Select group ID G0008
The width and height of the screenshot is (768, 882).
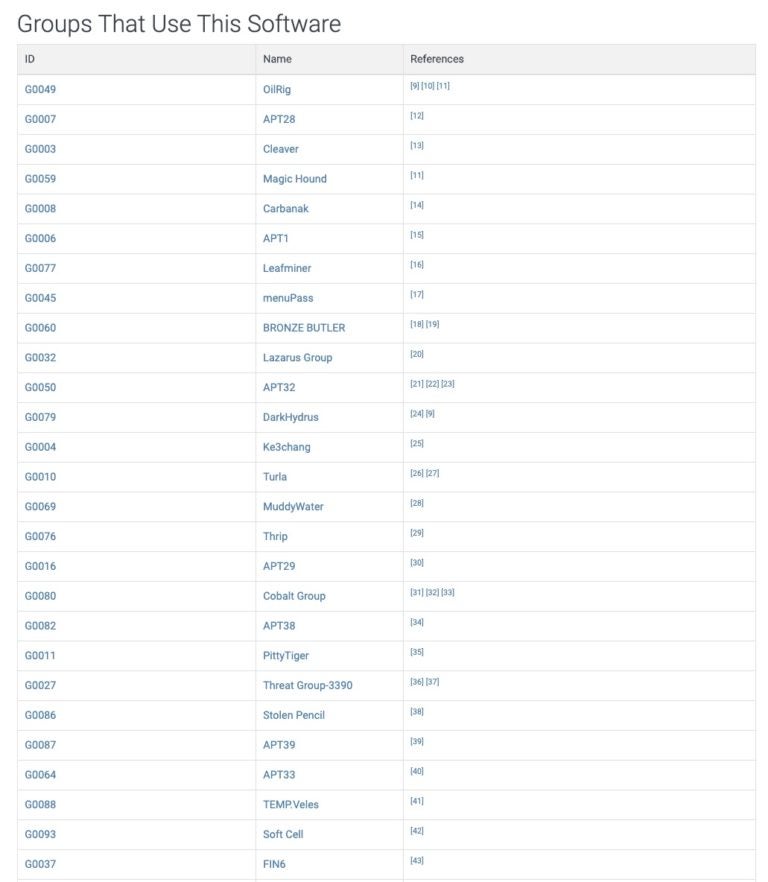pos(40,209)
